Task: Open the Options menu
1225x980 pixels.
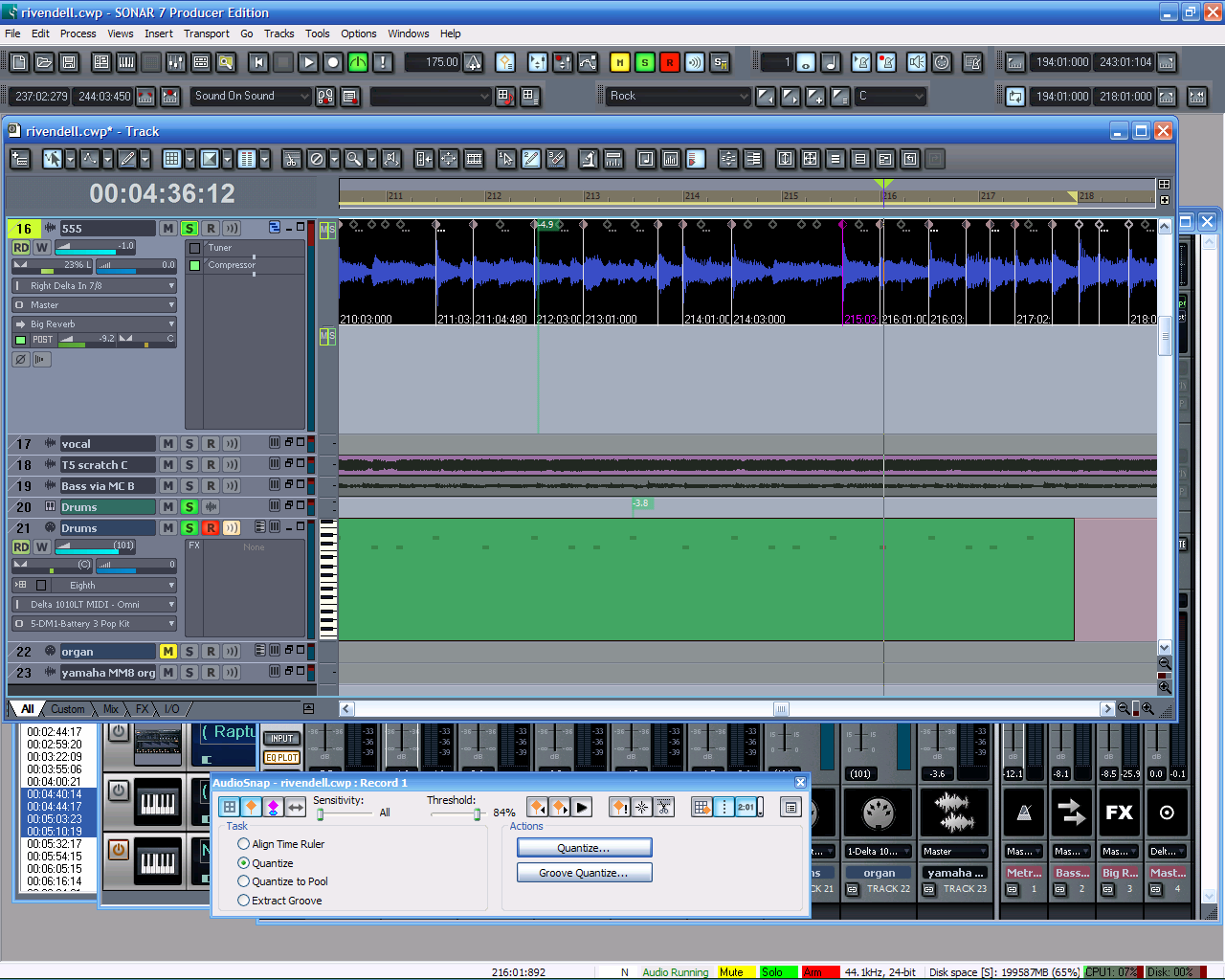Action: coord(359,33)
